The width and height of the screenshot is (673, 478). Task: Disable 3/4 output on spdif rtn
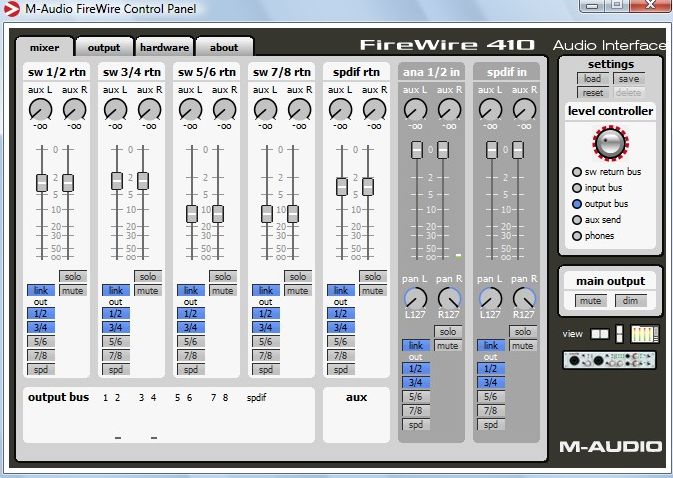coord(341,328)
